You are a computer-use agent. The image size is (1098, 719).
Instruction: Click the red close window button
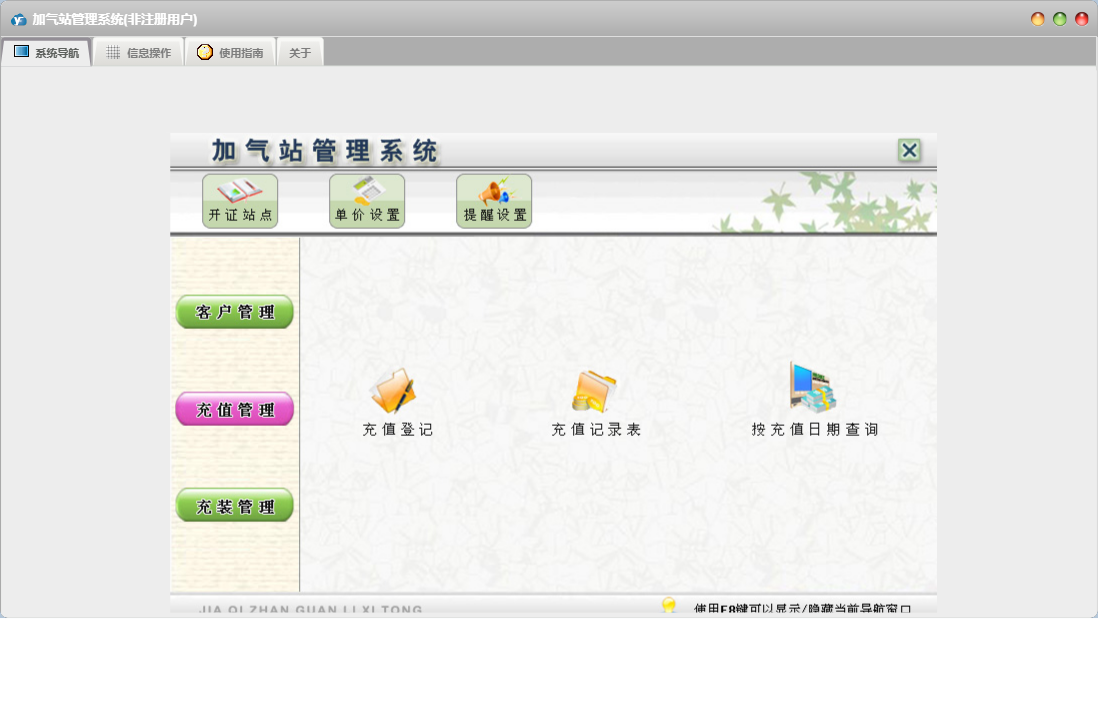click(x=1082, y=19)
